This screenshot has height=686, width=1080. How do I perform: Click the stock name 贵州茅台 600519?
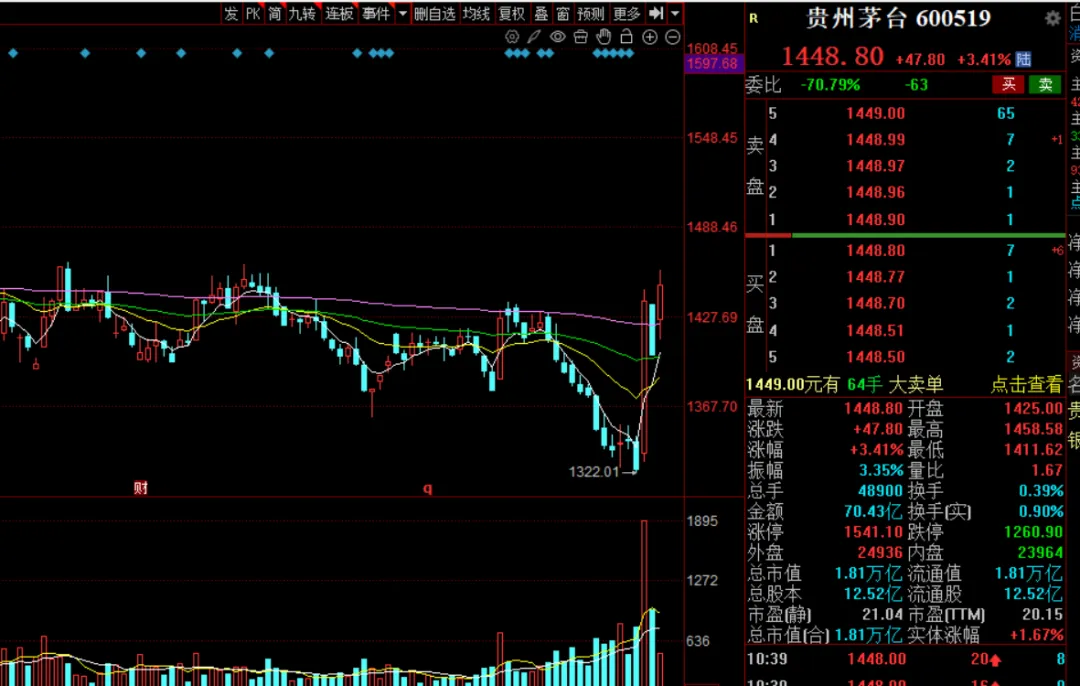tap(898, 19)
